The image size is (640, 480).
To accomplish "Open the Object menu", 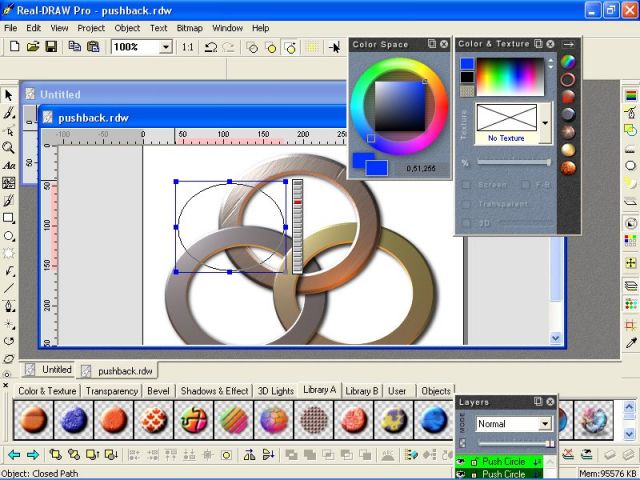I will 127,28.
